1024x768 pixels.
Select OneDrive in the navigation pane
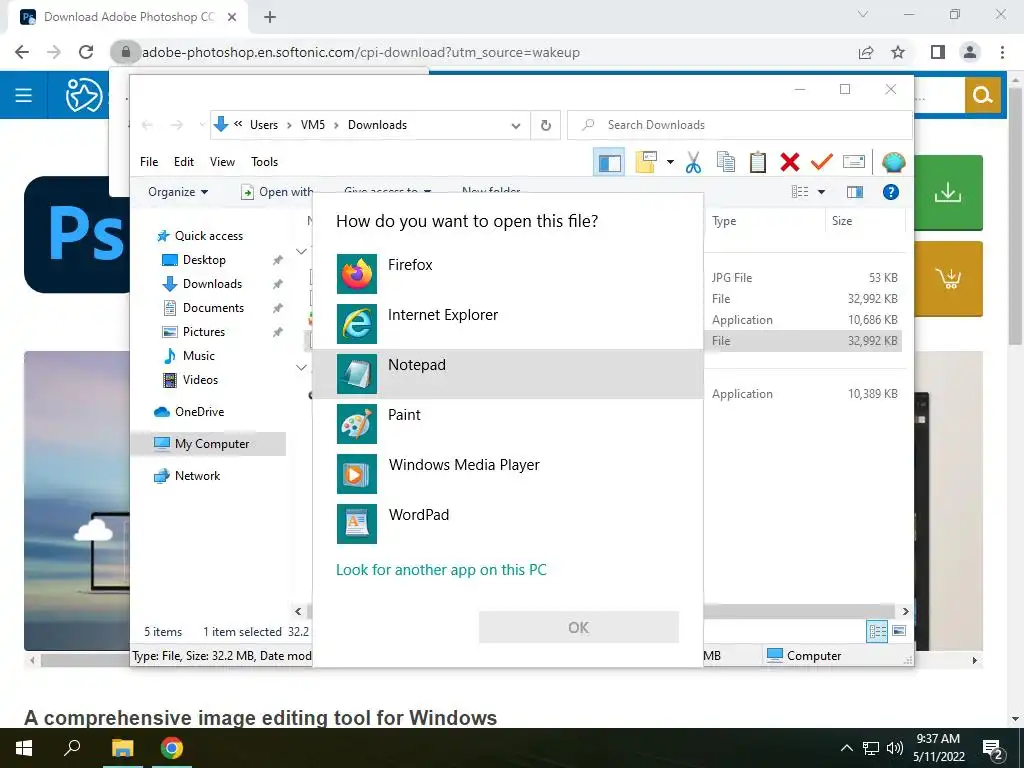click(x=199, y=412)
